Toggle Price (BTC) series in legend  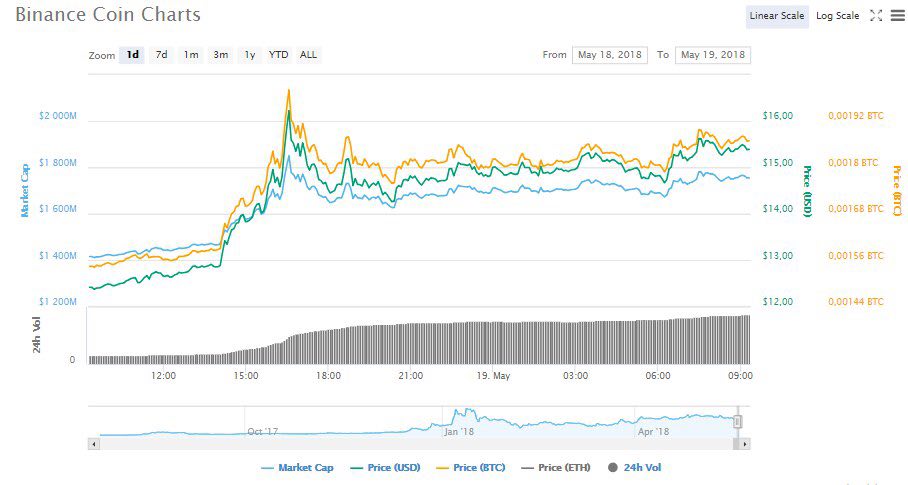tap(471, 468)
